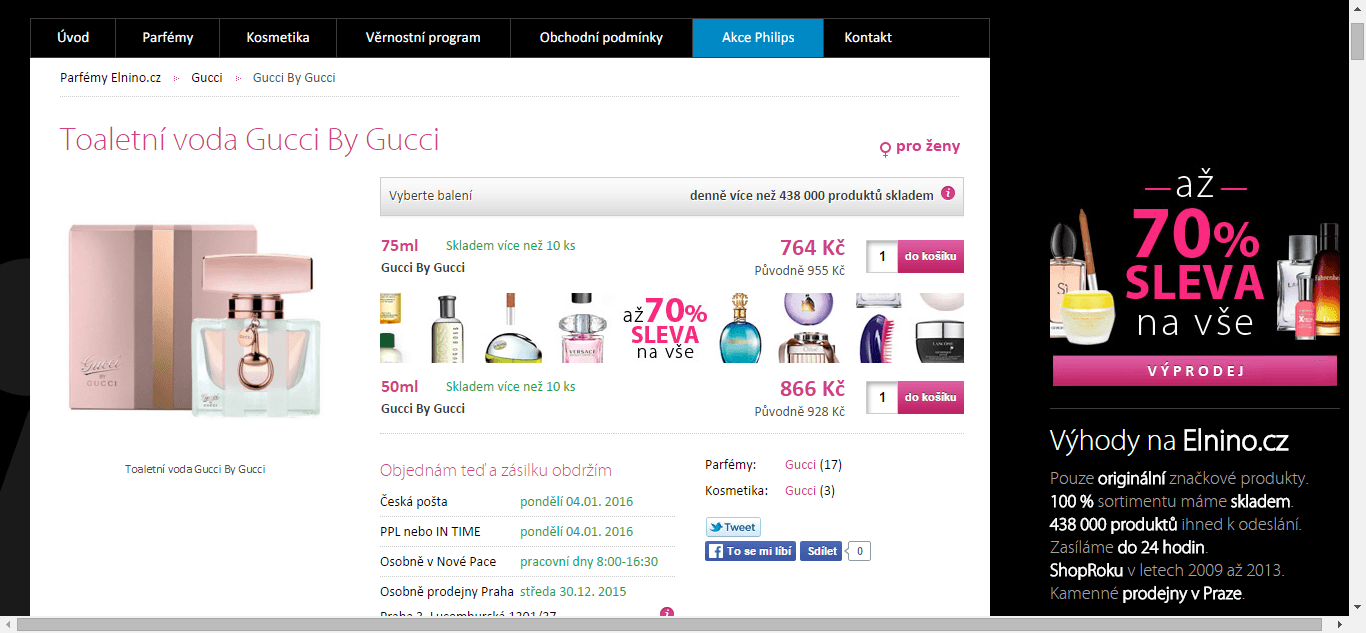This screenshot has height=633, width=1366.
Task: Click Facebook To se mi líbí button
Action: point(750,551)
